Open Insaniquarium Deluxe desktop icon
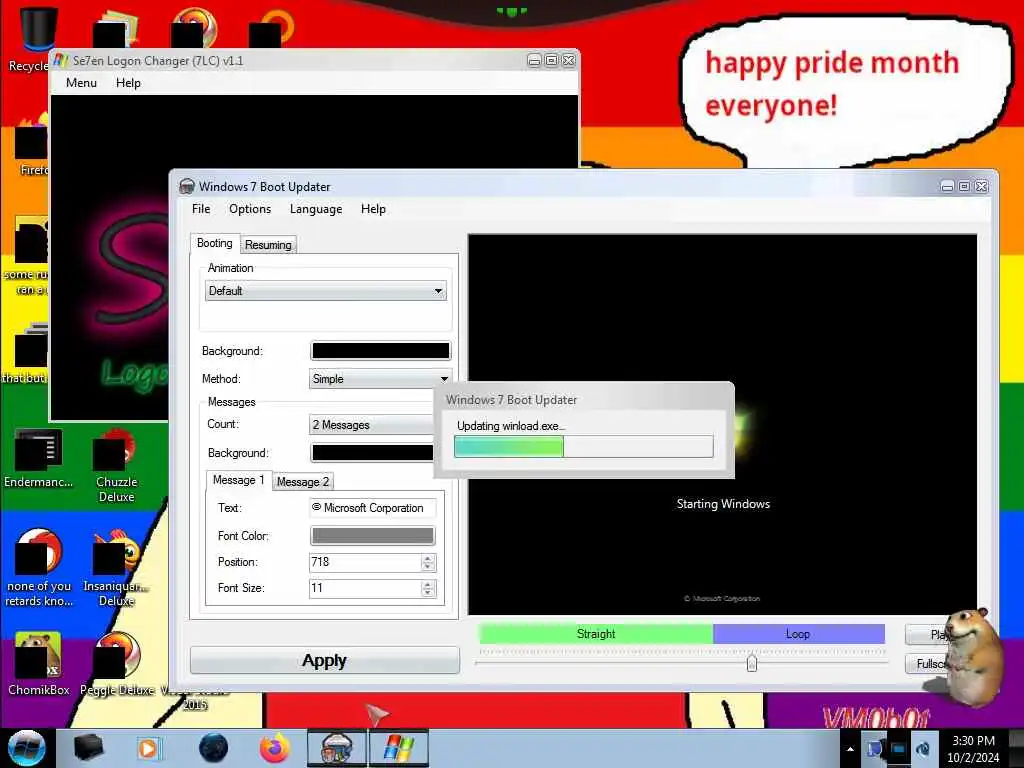Screen dimensions: 1024x768 tap(116, 568)
